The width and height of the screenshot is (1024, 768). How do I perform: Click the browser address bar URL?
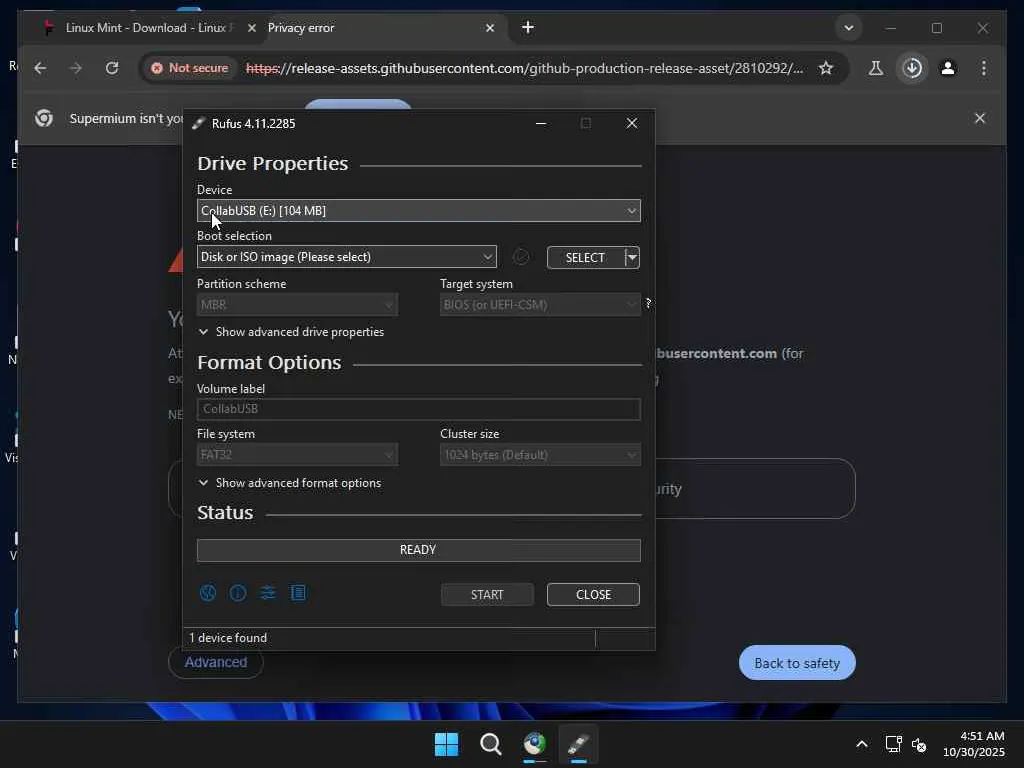524,68
